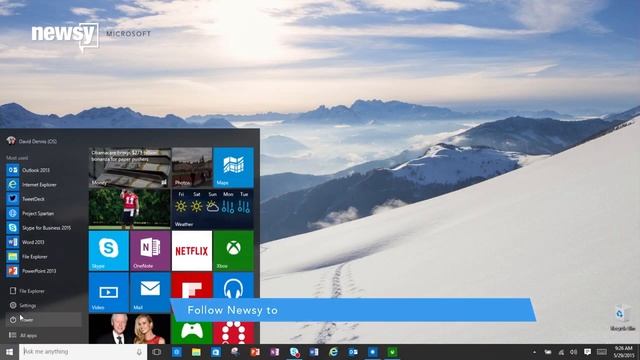Click the David Dennis user account
Image resolution: width=640 pixels, height=360 pixels.
pyautogui.click(x=32, y=141)
